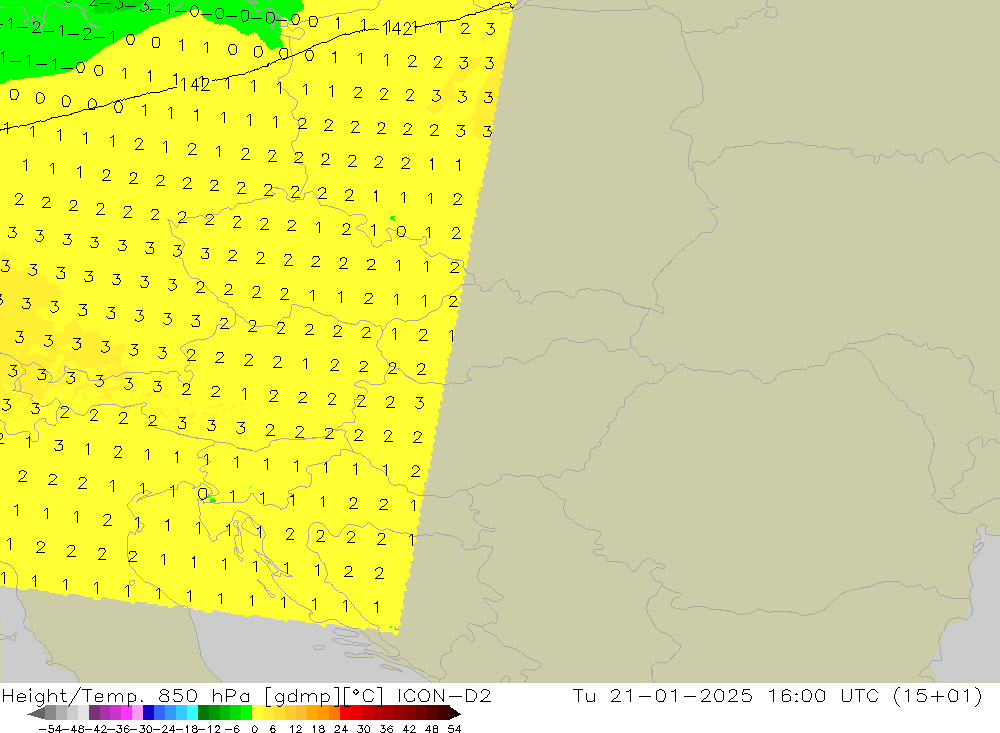Click the '[gdmp]' unit text in title
This screenshot has height=733, width=1000.
tap(303, 696)
